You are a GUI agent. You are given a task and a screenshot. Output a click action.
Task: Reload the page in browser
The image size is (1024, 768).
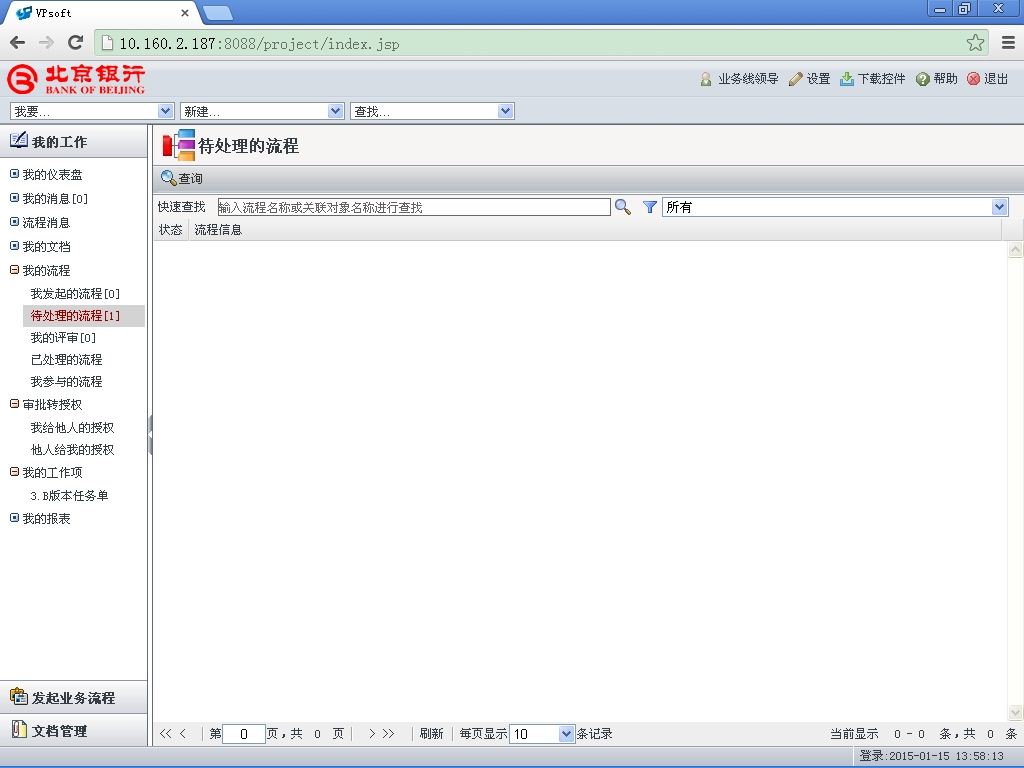(x=75, y=43)
